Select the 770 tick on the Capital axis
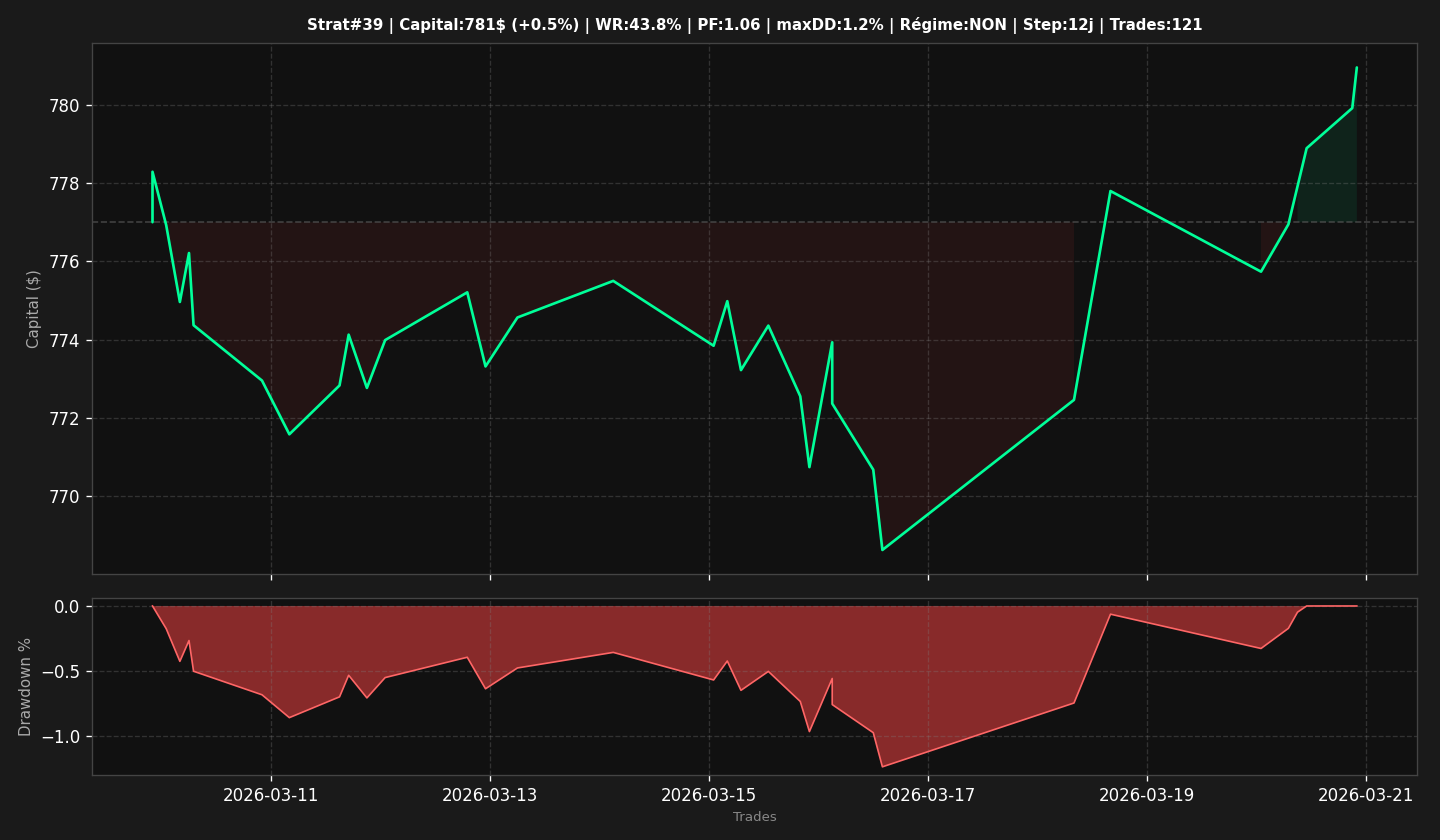This screenshot has width=1440, height=840. click(x=66, y=497)
